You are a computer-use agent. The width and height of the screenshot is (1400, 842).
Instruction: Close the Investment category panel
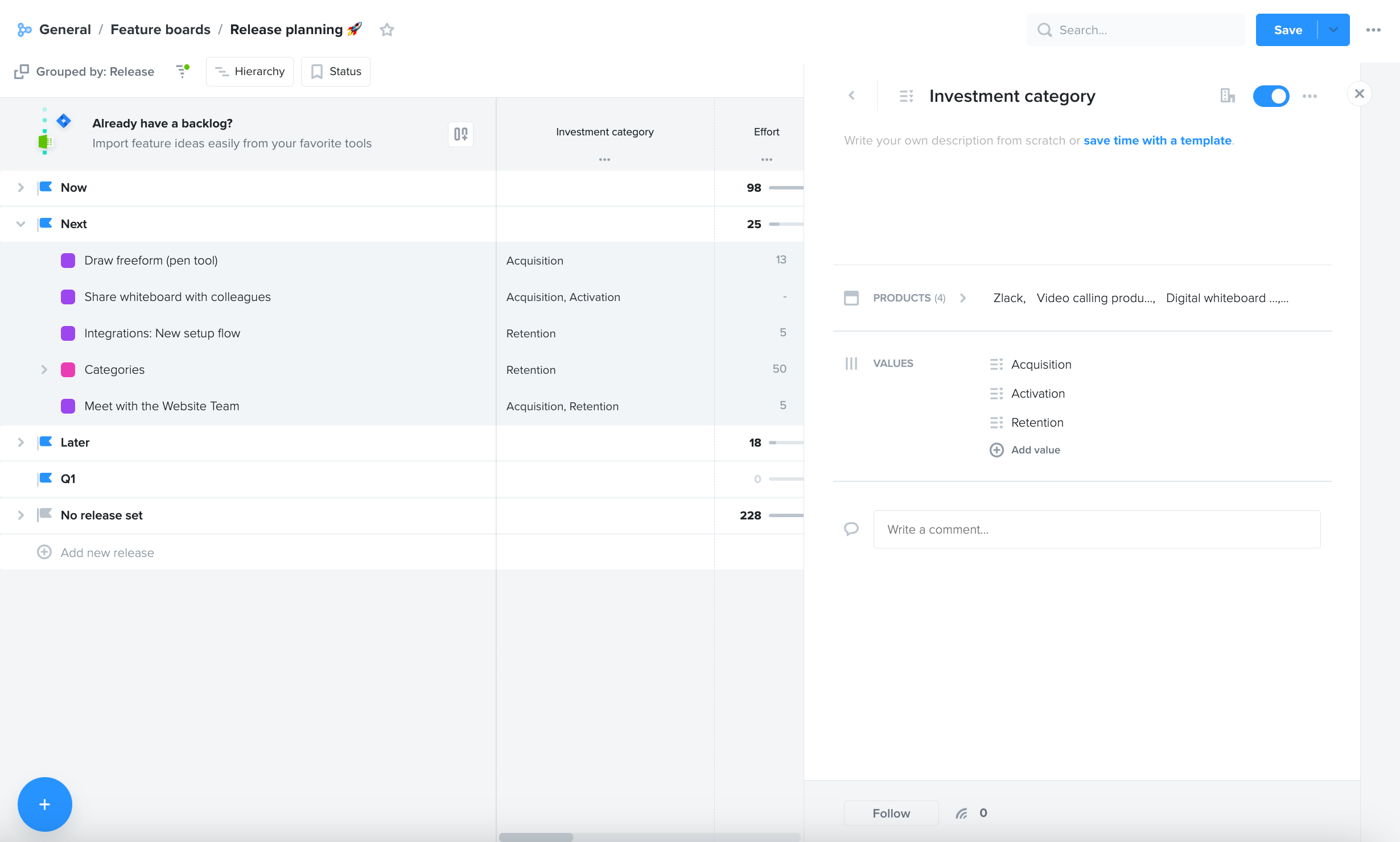1360,94
